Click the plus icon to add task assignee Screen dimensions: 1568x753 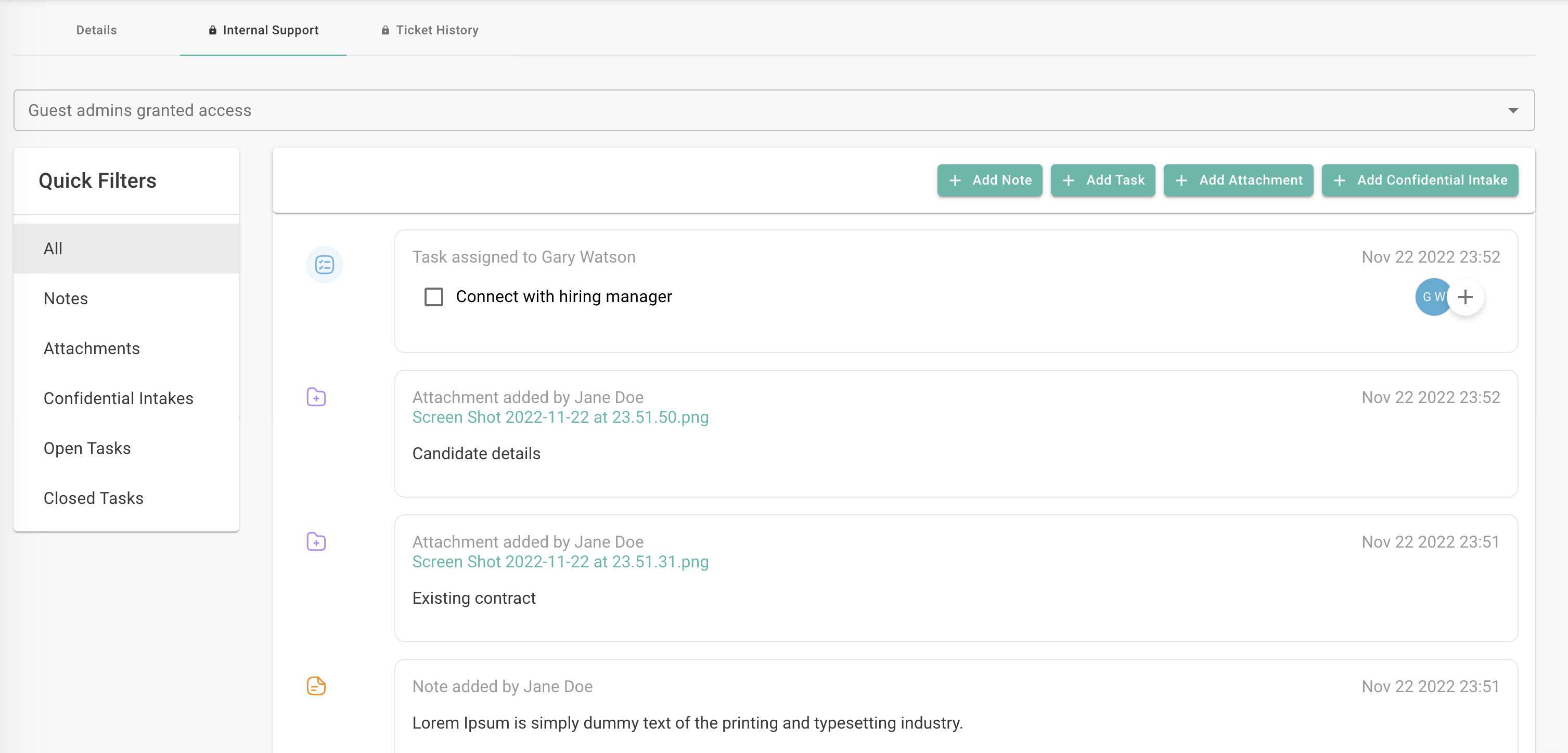(x=1465, y=297)
